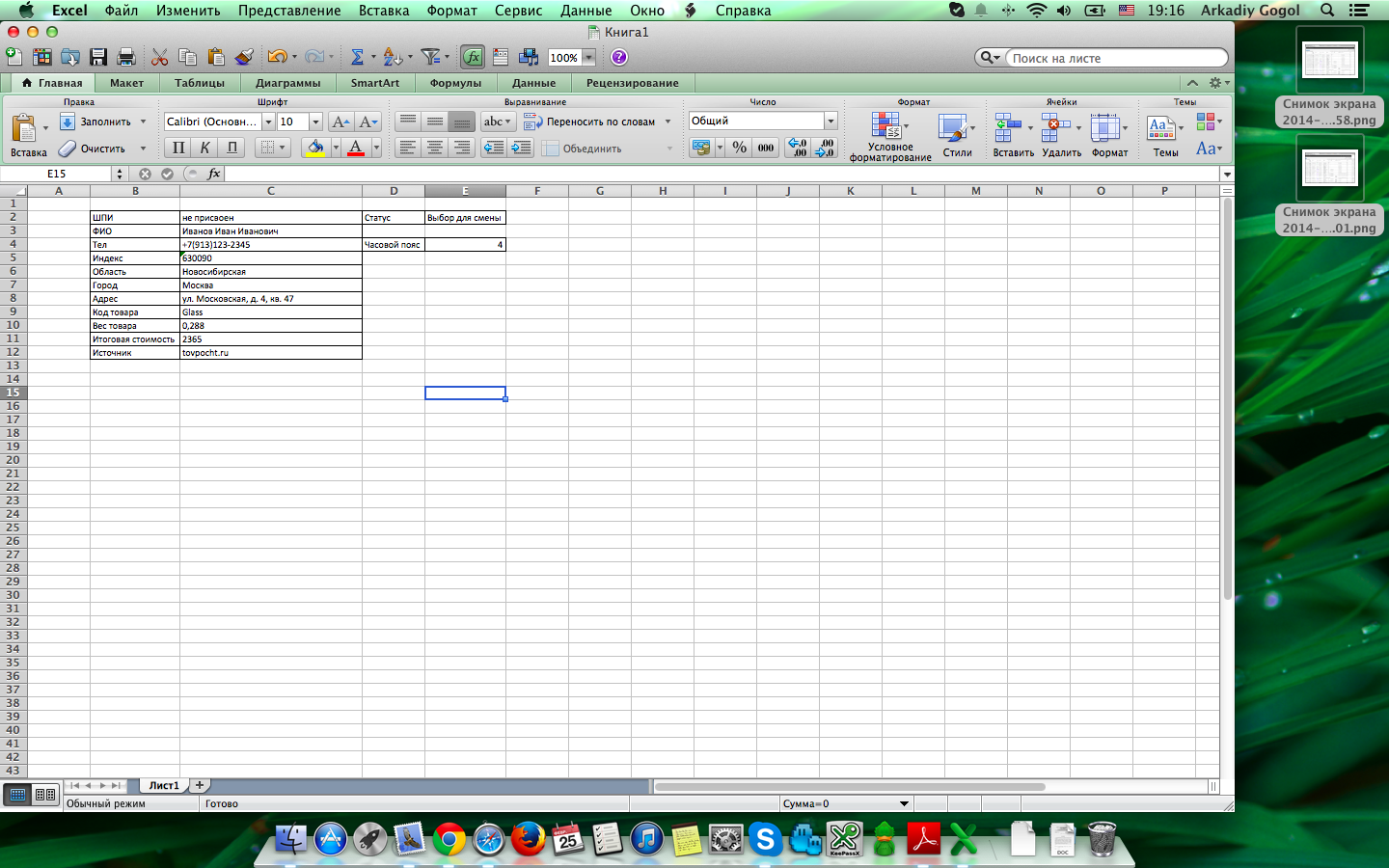Click the Поиск на листе search field
1389x868 pixels.
coord(1116,58)
